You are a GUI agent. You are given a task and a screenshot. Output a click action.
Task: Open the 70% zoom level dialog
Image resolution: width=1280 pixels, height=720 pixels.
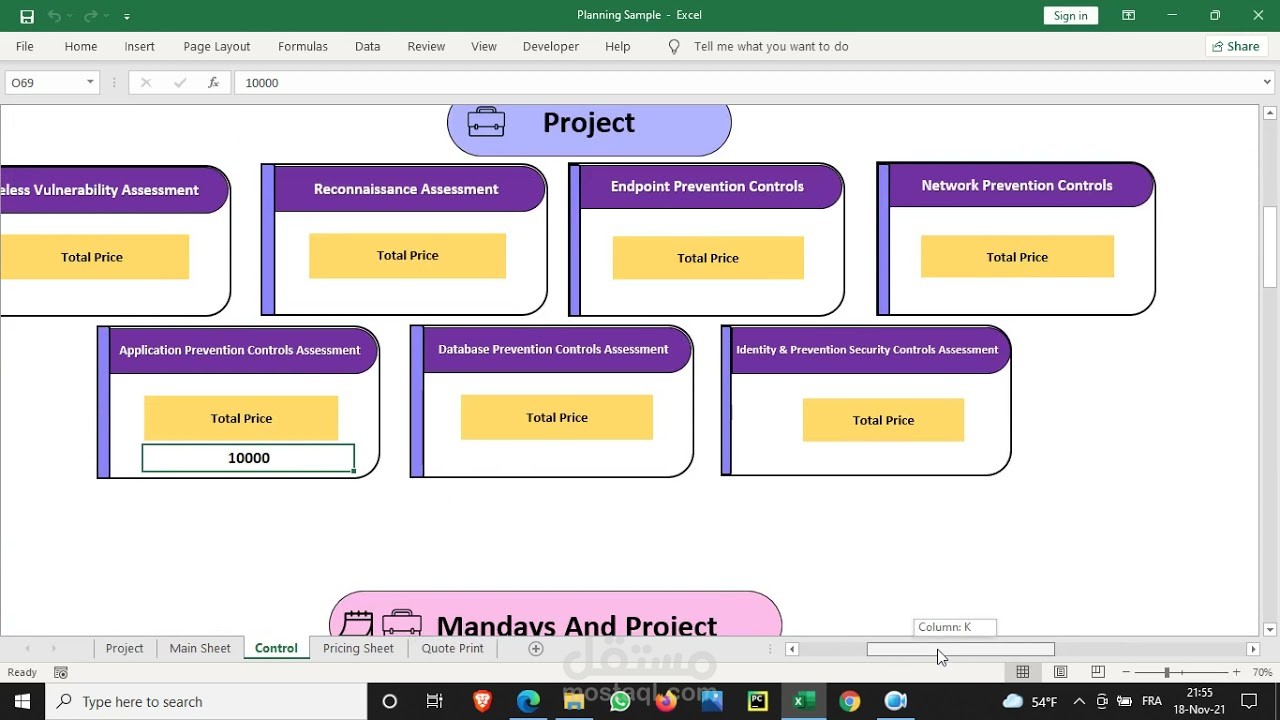click(1262, 672)
